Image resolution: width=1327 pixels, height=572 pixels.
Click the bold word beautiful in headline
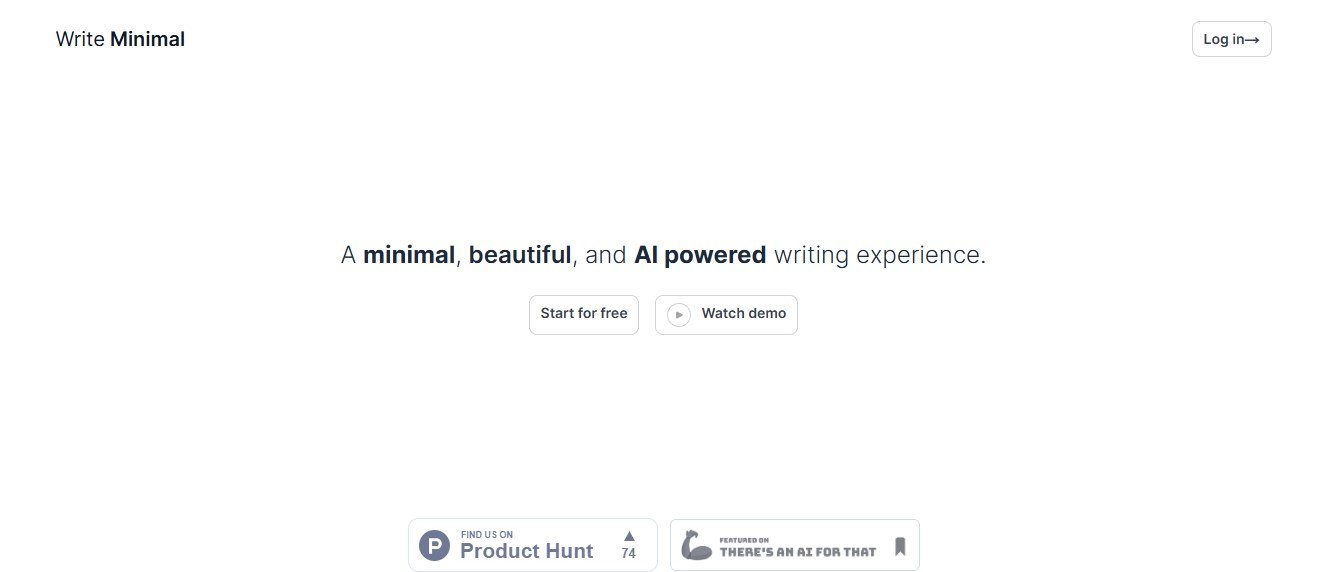pos(520,255)
